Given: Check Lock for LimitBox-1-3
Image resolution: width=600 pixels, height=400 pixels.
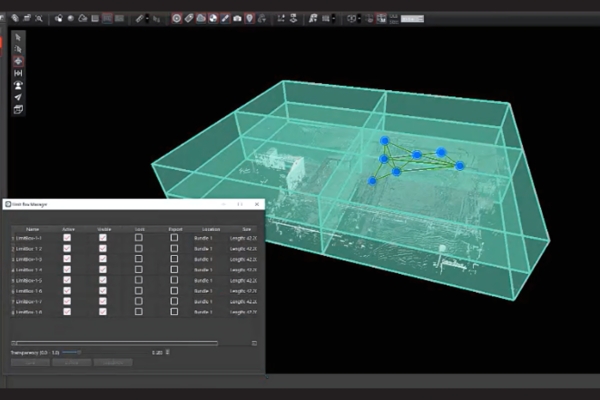Looking at the screenshot, I should [x=139, y=259].
